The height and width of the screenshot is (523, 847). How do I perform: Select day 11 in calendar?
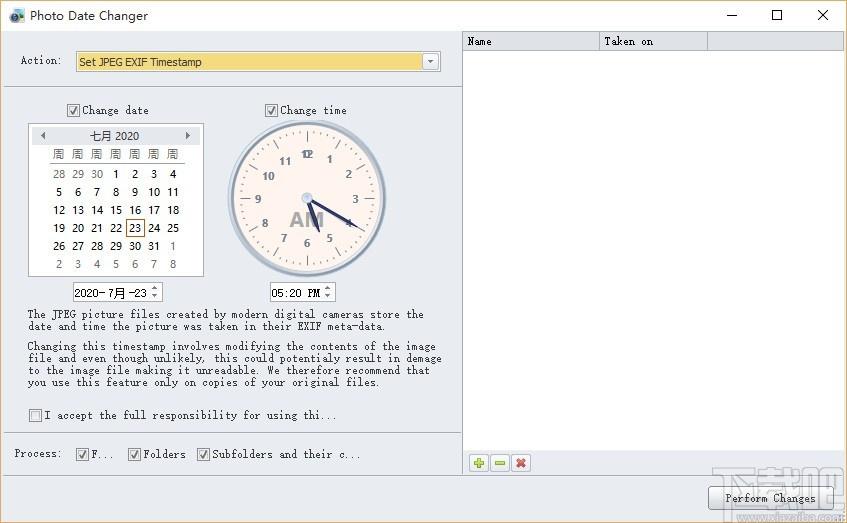pos(173,192)
